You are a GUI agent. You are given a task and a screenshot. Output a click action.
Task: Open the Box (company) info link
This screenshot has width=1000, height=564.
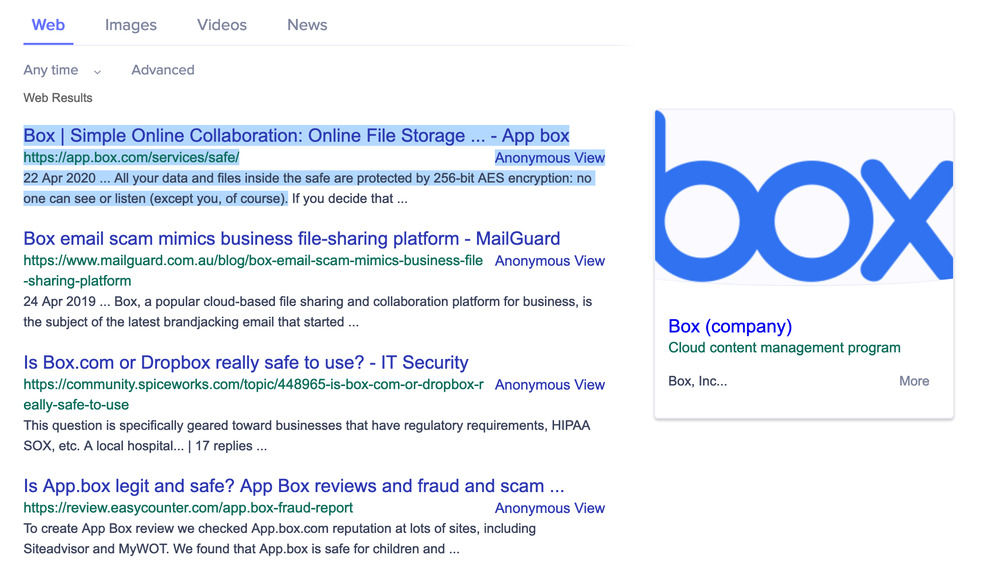(x=730, y=326)
